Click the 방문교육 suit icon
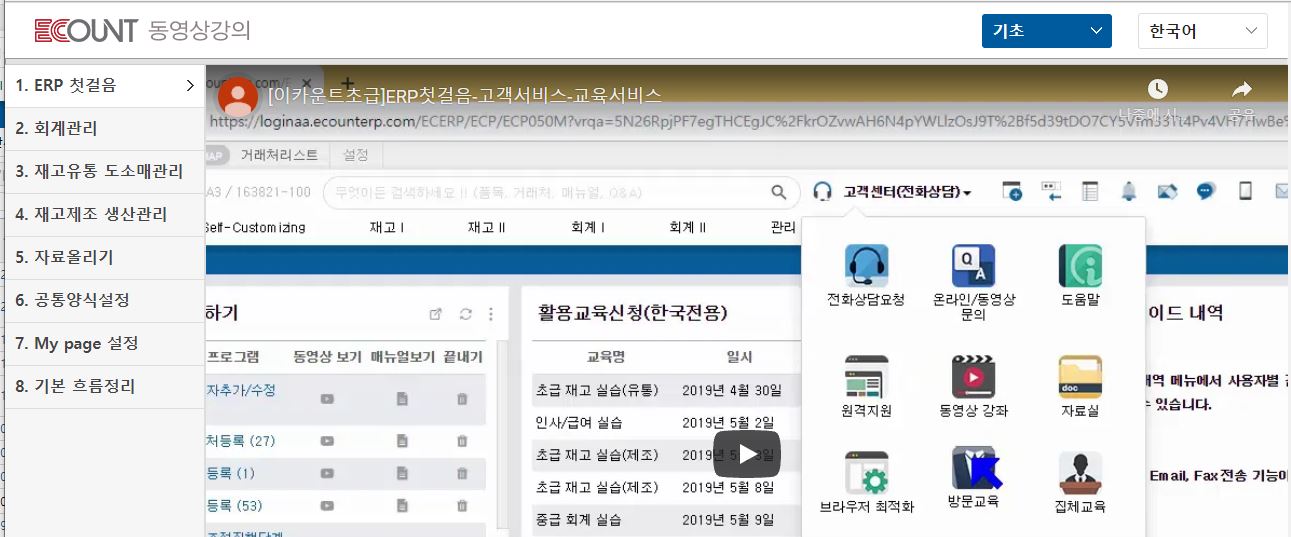The image size is (1291, 537). pyautogui.click(x=973, y=468)
